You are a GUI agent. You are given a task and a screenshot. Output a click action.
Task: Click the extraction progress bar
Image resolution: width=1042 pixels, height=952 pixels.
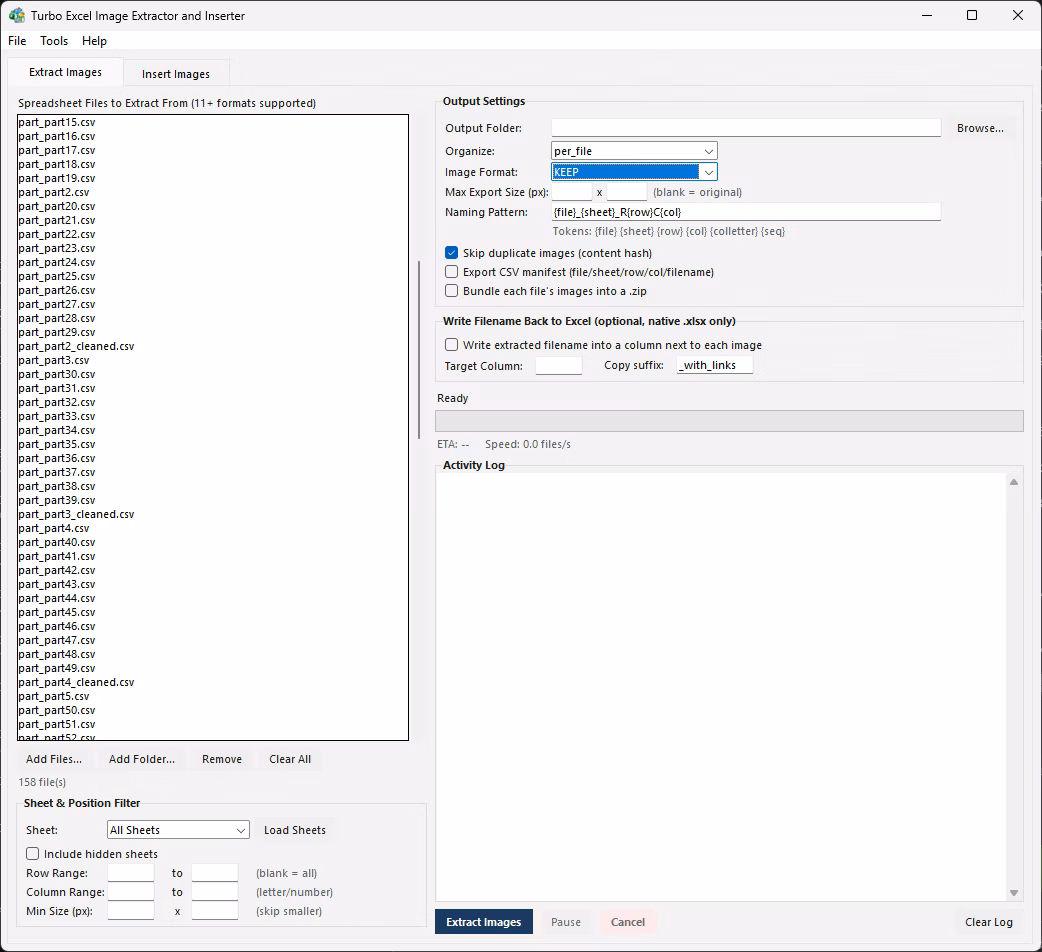pyautogui.click(x=729, y=421)
